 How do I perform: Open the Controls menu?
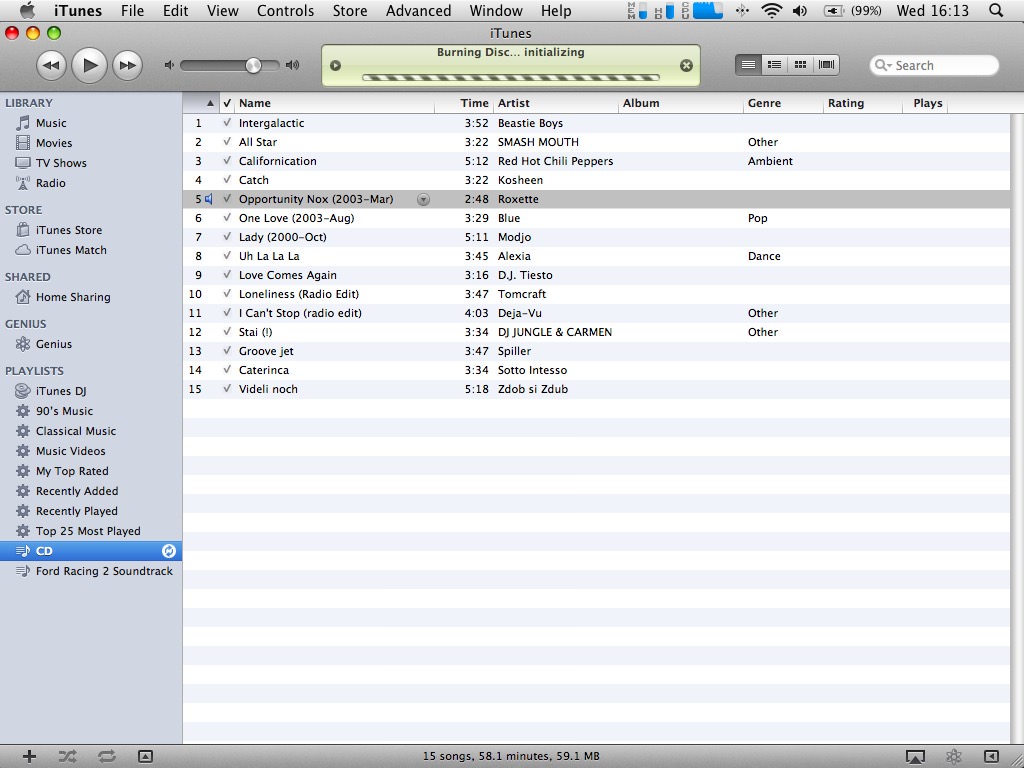(x=285, y=10)
